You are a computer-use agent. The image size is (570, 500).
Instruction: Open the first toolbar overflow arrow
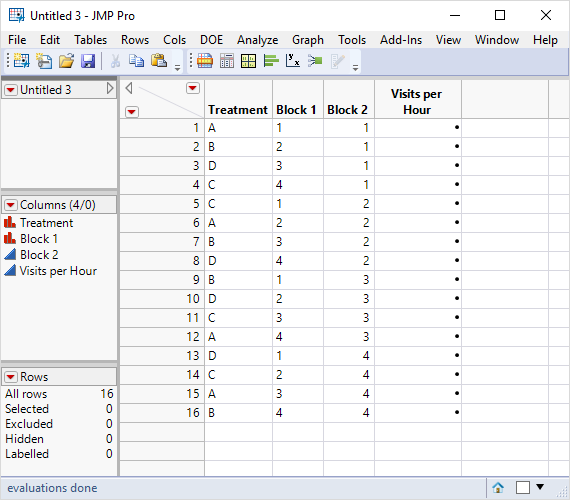(177, 67)
